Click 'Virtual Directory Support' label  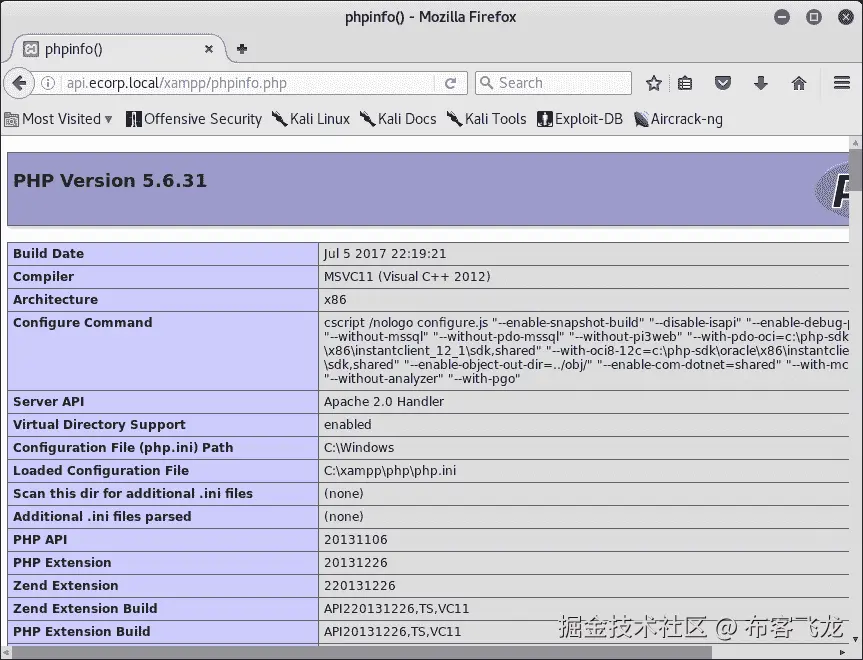(x=99, y=425)
